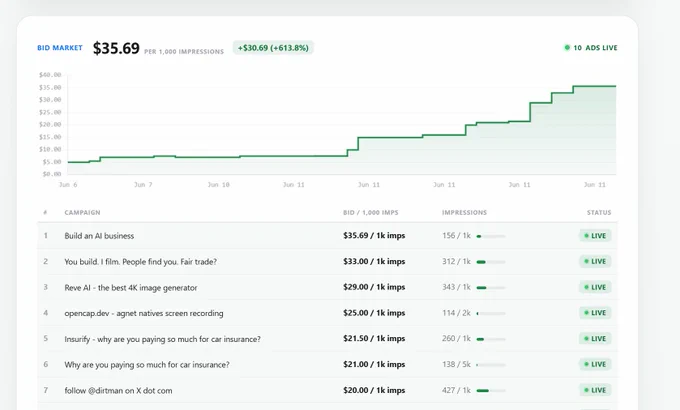Click the 343 / 1k impressions value
The height and width of the screenshot is (410, 680).
pos(456,287)
